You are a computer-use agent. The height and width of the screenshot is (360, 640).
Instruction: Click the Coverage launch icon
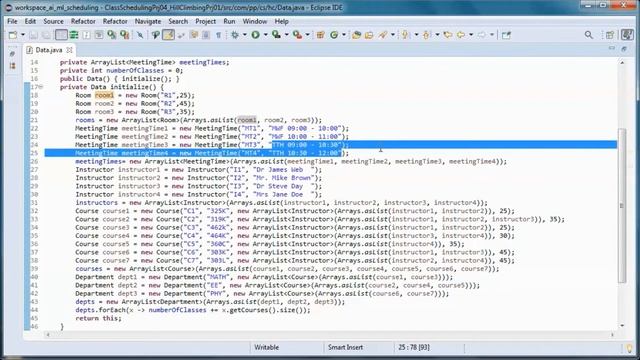pyautogui.click(x=276, y=35)
